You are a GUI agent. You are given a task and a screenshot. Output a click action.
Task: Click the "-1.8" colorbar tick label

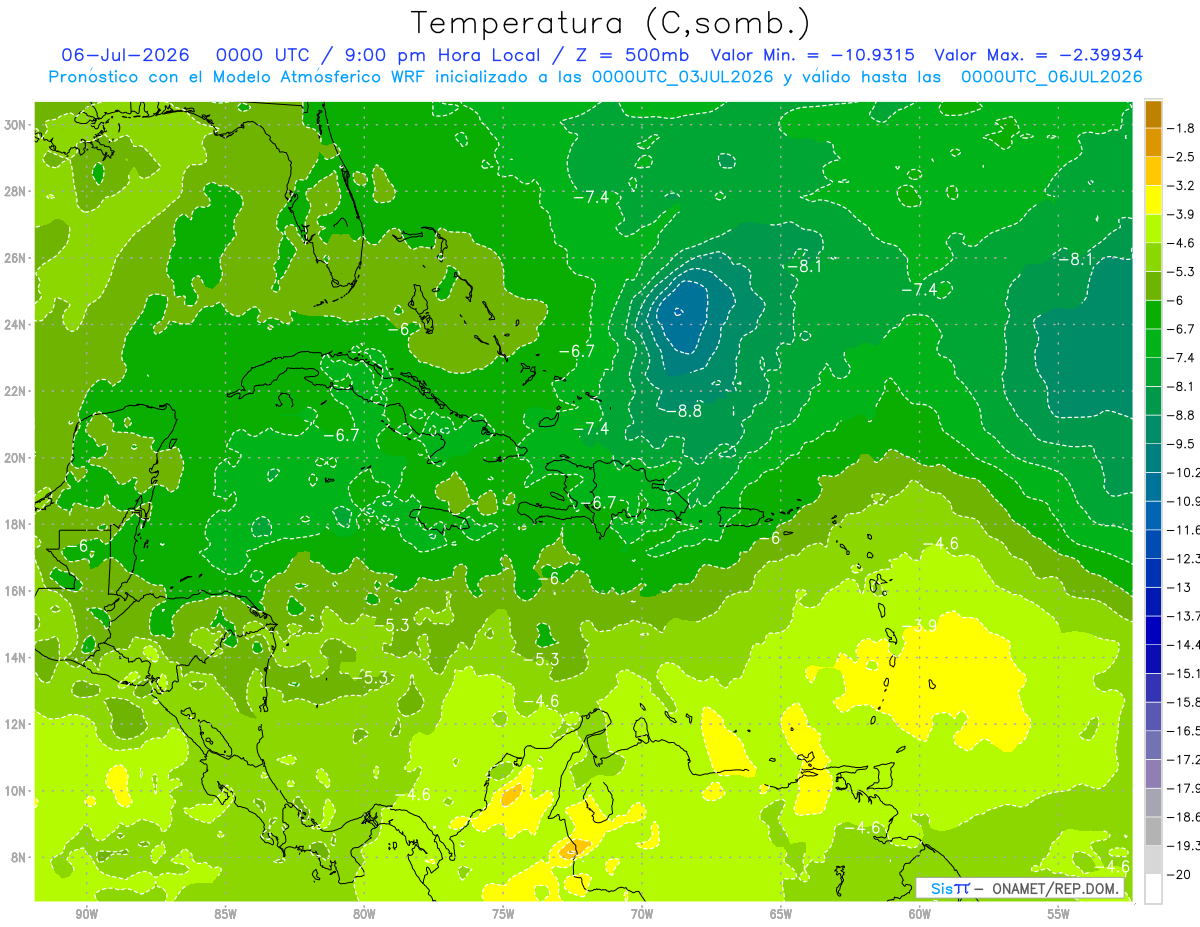(x=1182, y=128)
